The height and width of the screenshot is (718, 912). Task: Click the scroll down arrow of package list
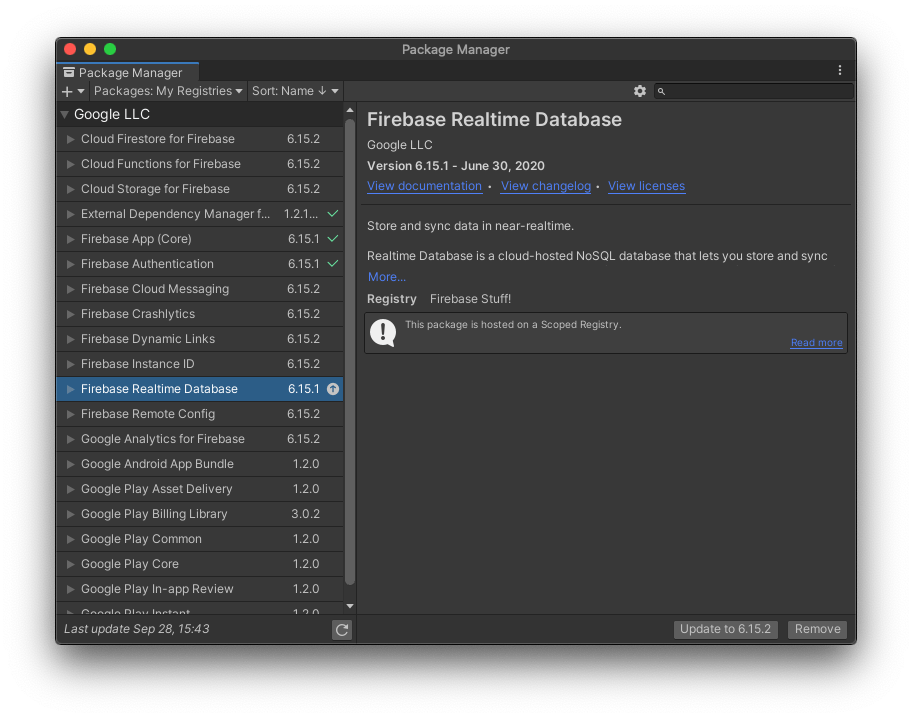pos(350,606)
